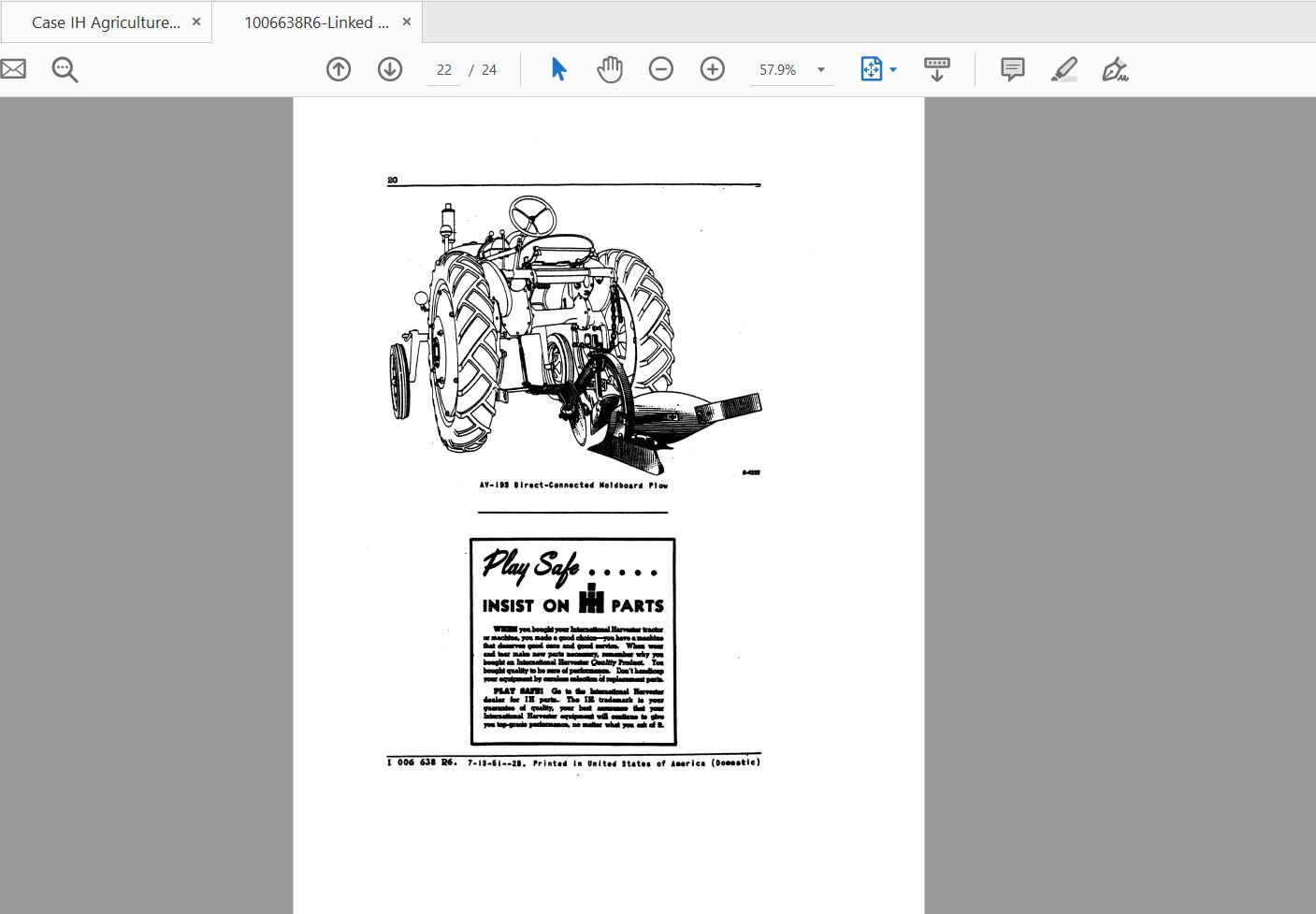This screenshot has height=914, width=1316.
Task: Switch to the Case IH Agriculture tab
Action: [x=106, y=22]
